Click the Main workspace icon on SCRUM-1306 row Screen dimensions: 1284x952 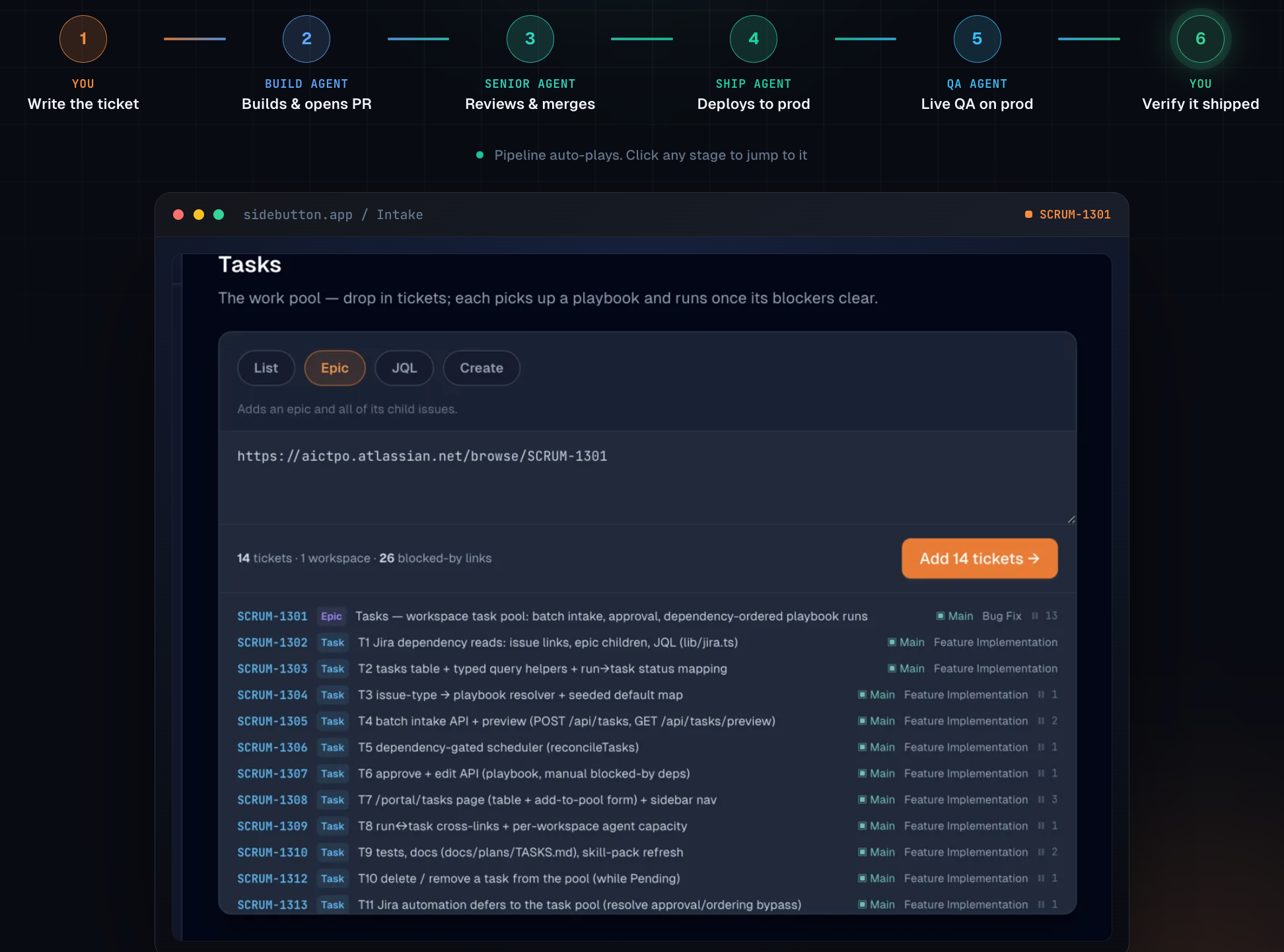(x=862, y=747)
